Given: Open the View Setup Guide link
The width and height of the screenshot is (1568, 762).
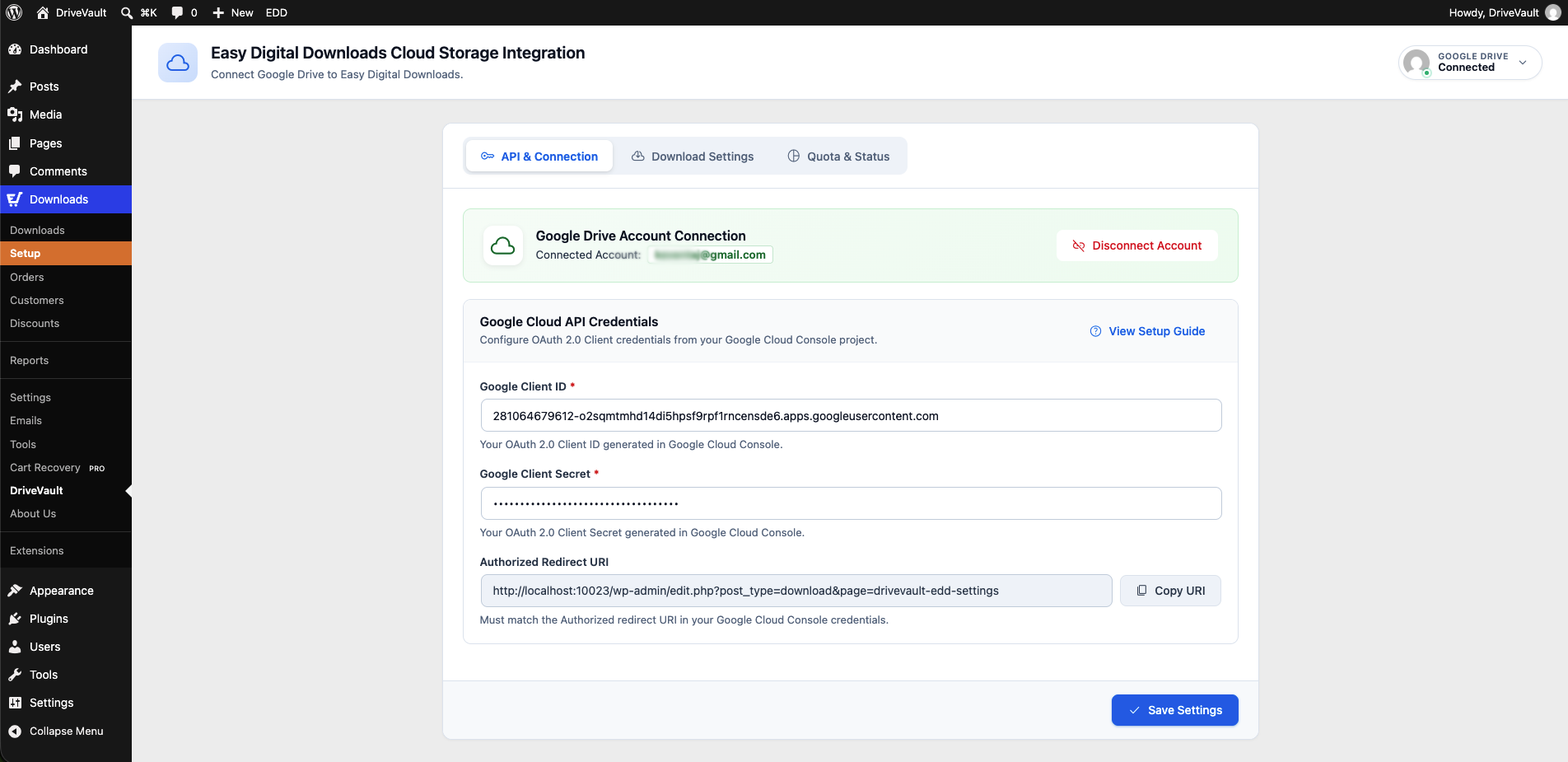Looking at the screenshot, I should pyautogui.click(x=1147, y=331).
